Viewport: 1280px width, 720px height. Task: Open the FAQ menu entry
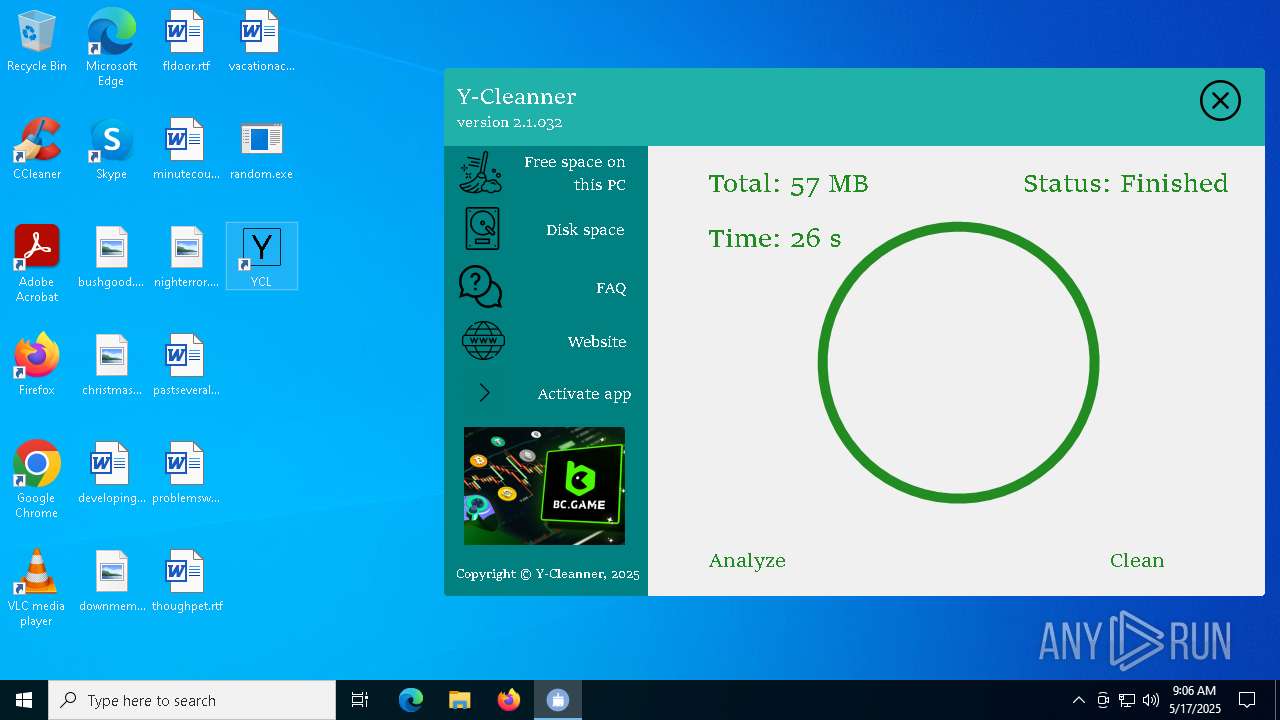tap(611, 288)
